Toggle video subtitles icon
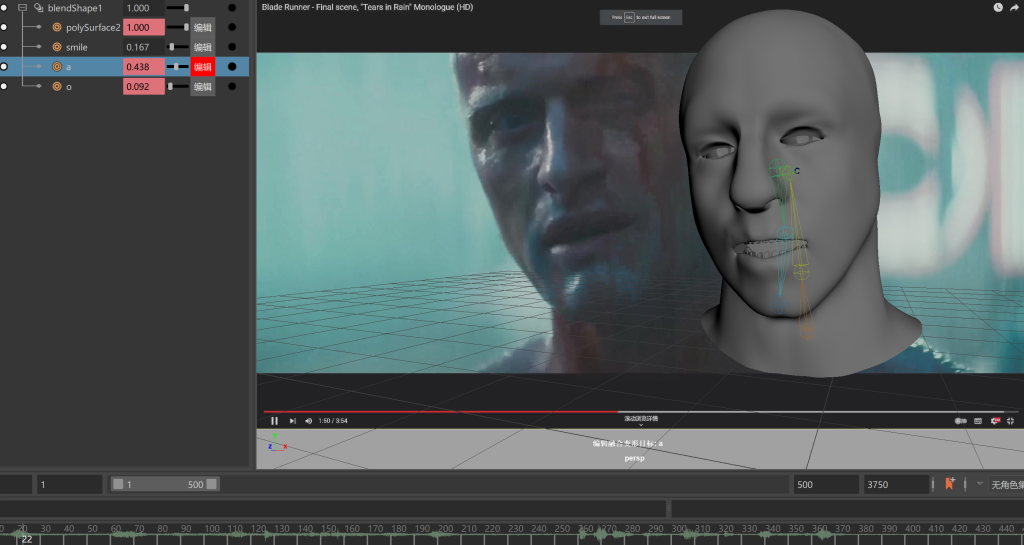 pyautogui.click(x=978, y=421)
